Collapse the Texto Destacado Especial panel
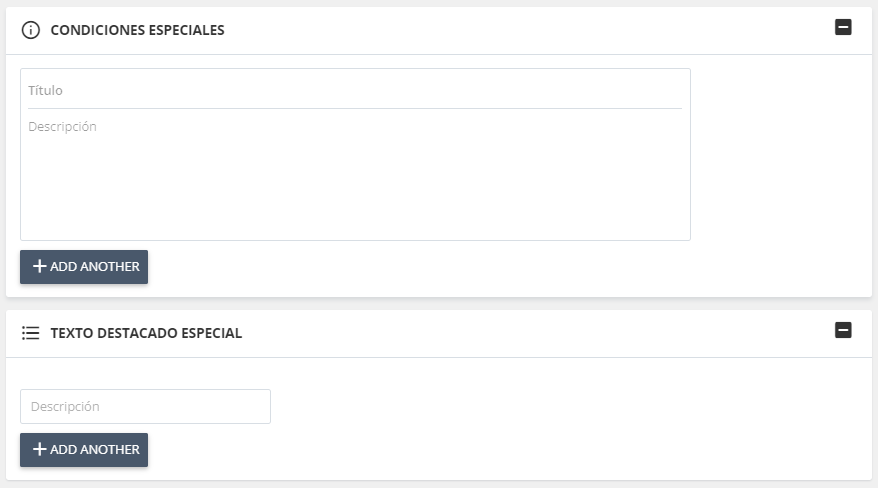 tap(843, 330)
